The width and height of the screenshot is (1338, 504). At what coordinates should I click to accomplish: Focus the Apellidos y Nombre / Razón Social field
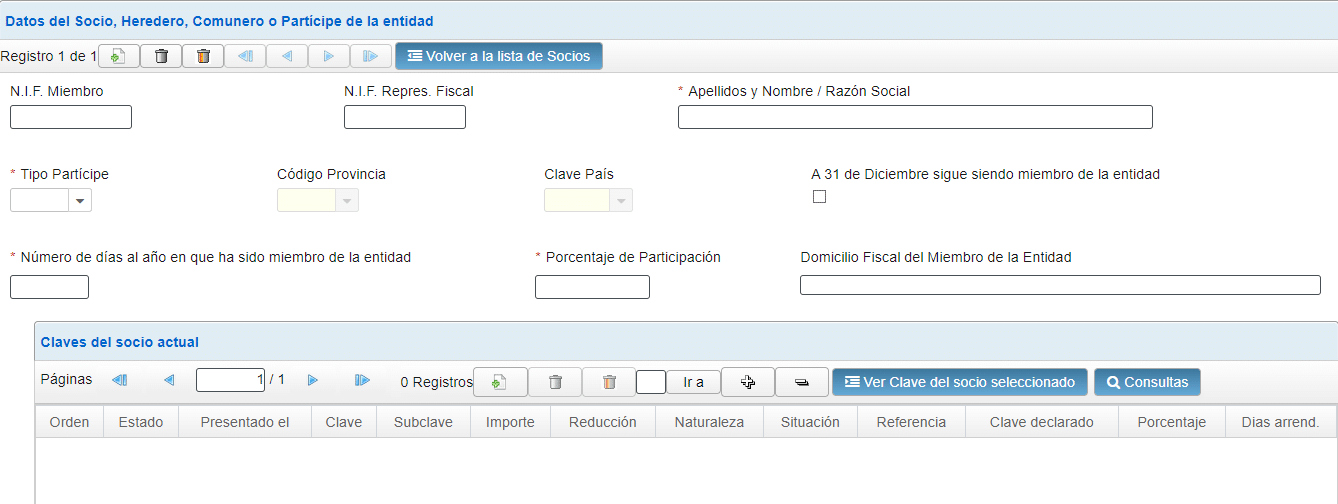915,117
